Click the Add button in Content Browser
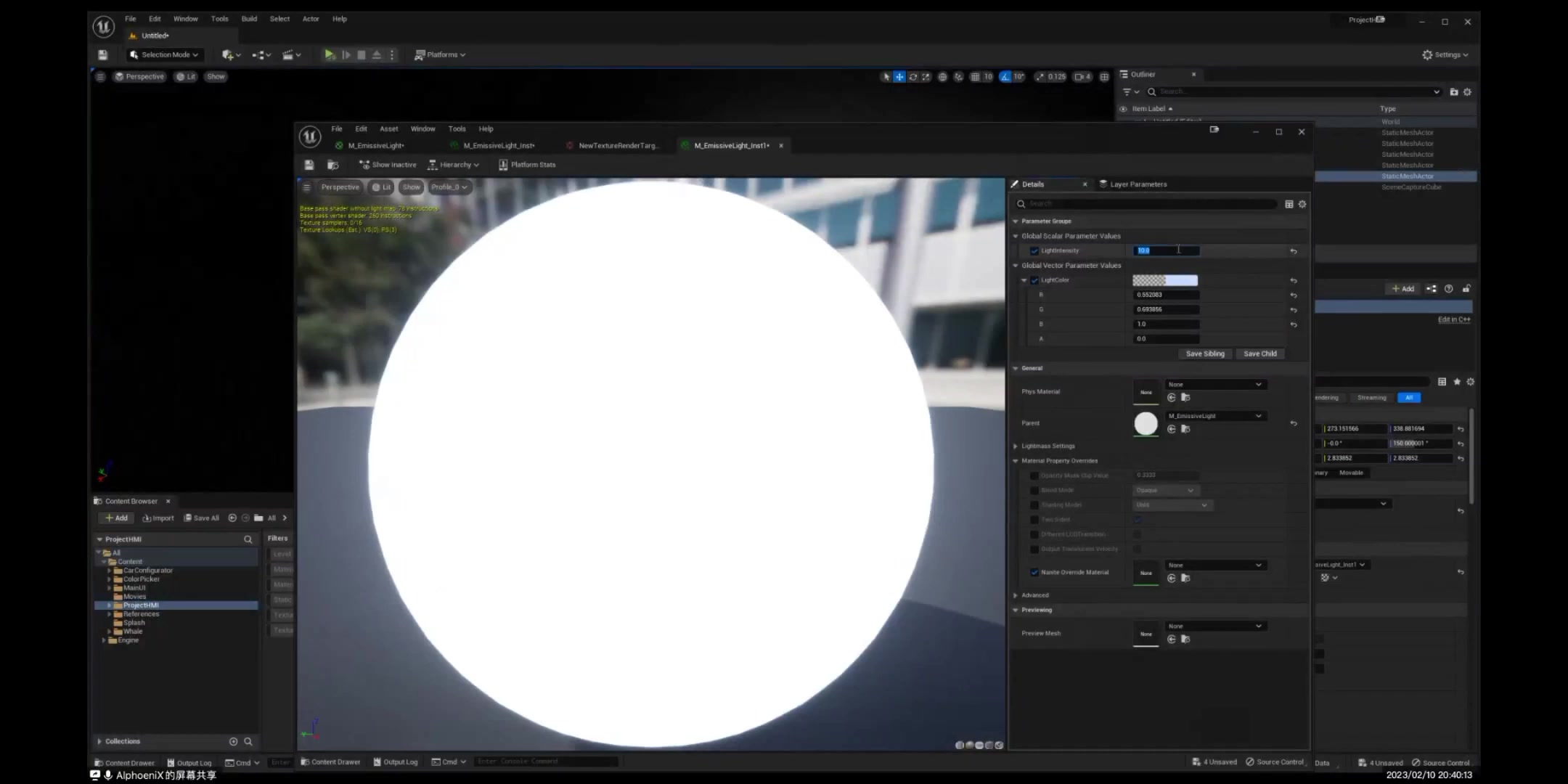Screen dimensions: 1568x784 [x=116, y=518]
